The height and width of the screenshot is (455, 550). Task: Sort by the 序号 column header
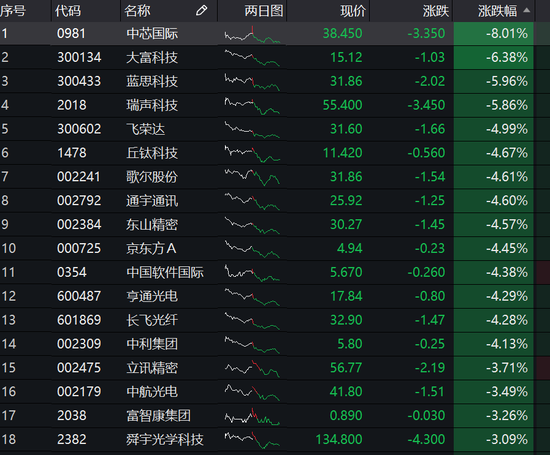pos(13,11)
